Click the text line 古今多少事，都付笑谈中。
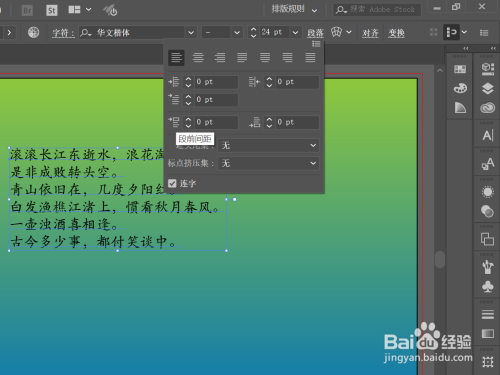 tap(93, 241)
